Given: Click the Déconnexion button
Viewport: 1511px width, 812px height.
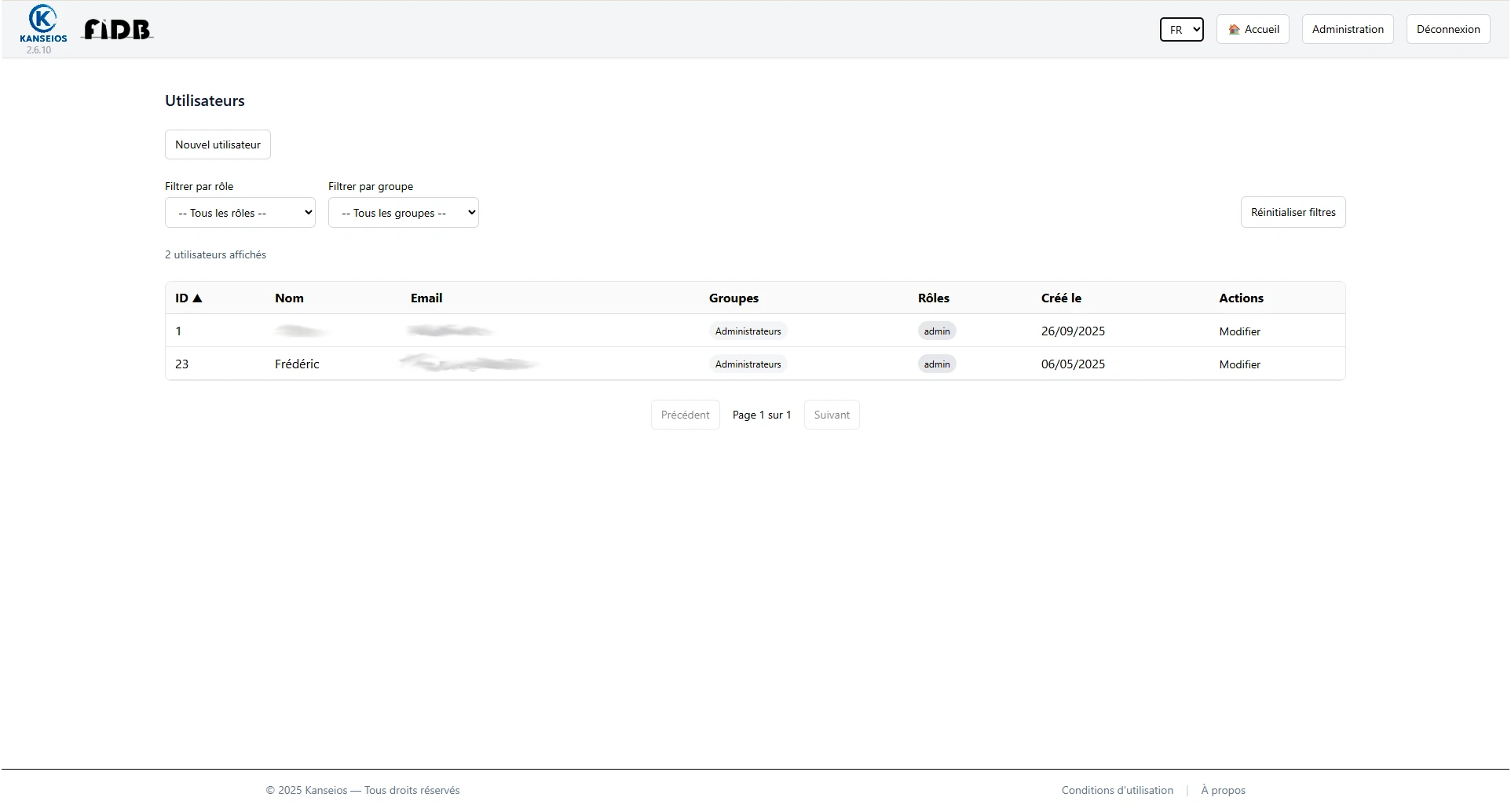Looking at the screenshot, I should point(1447,29).
